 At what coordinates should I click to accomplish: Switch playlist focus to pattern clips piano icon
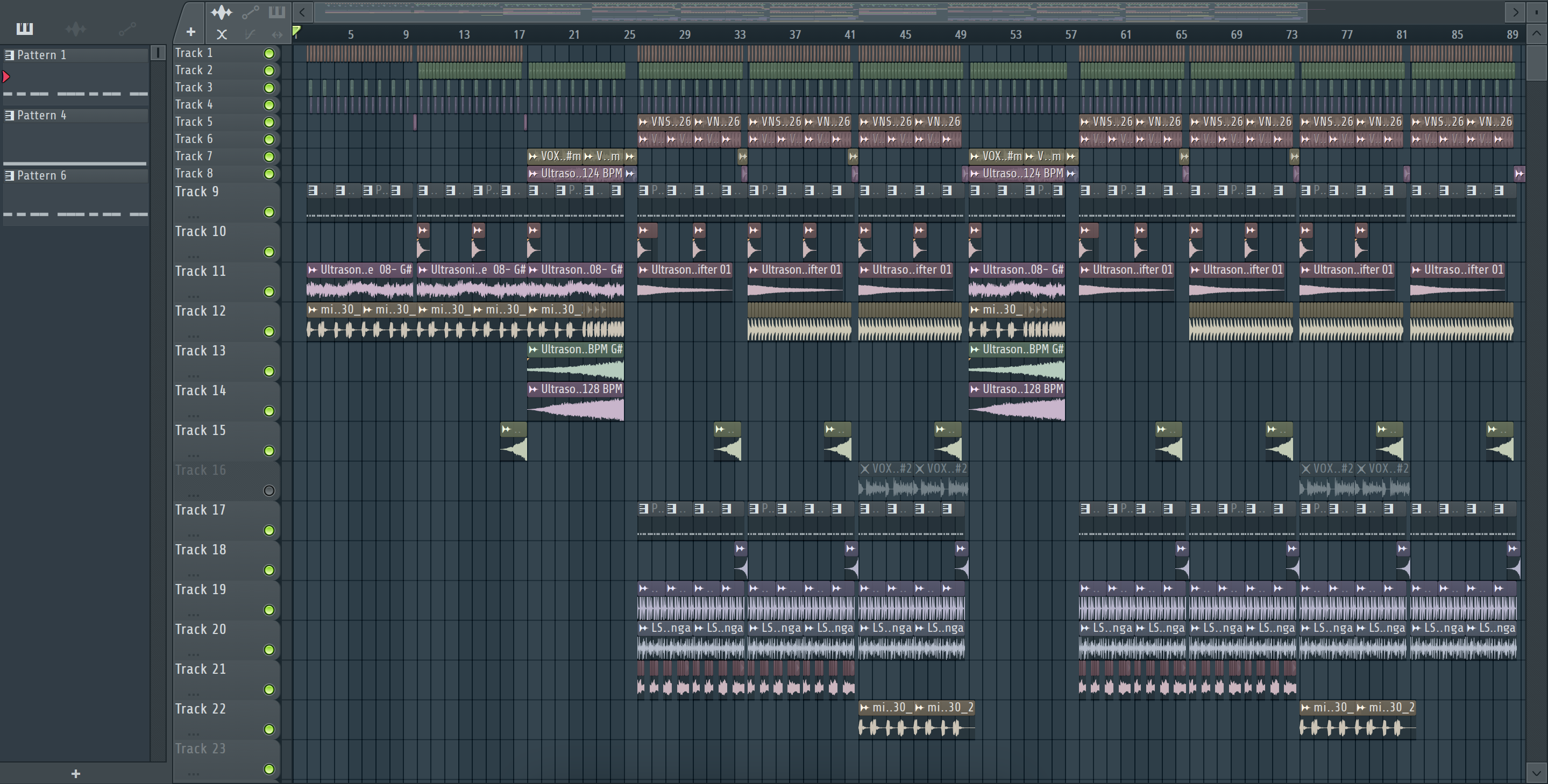pos(277,11)
